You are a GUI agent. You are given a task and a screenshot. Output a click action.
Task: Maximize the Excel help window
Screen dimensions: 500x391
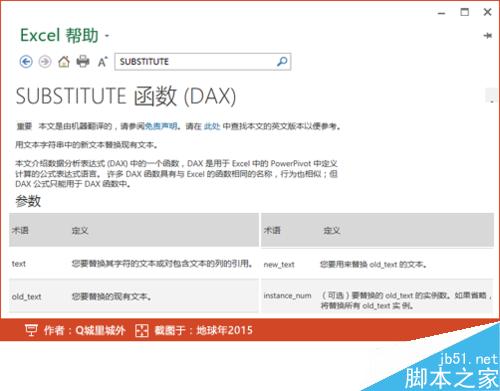point(464,12)
